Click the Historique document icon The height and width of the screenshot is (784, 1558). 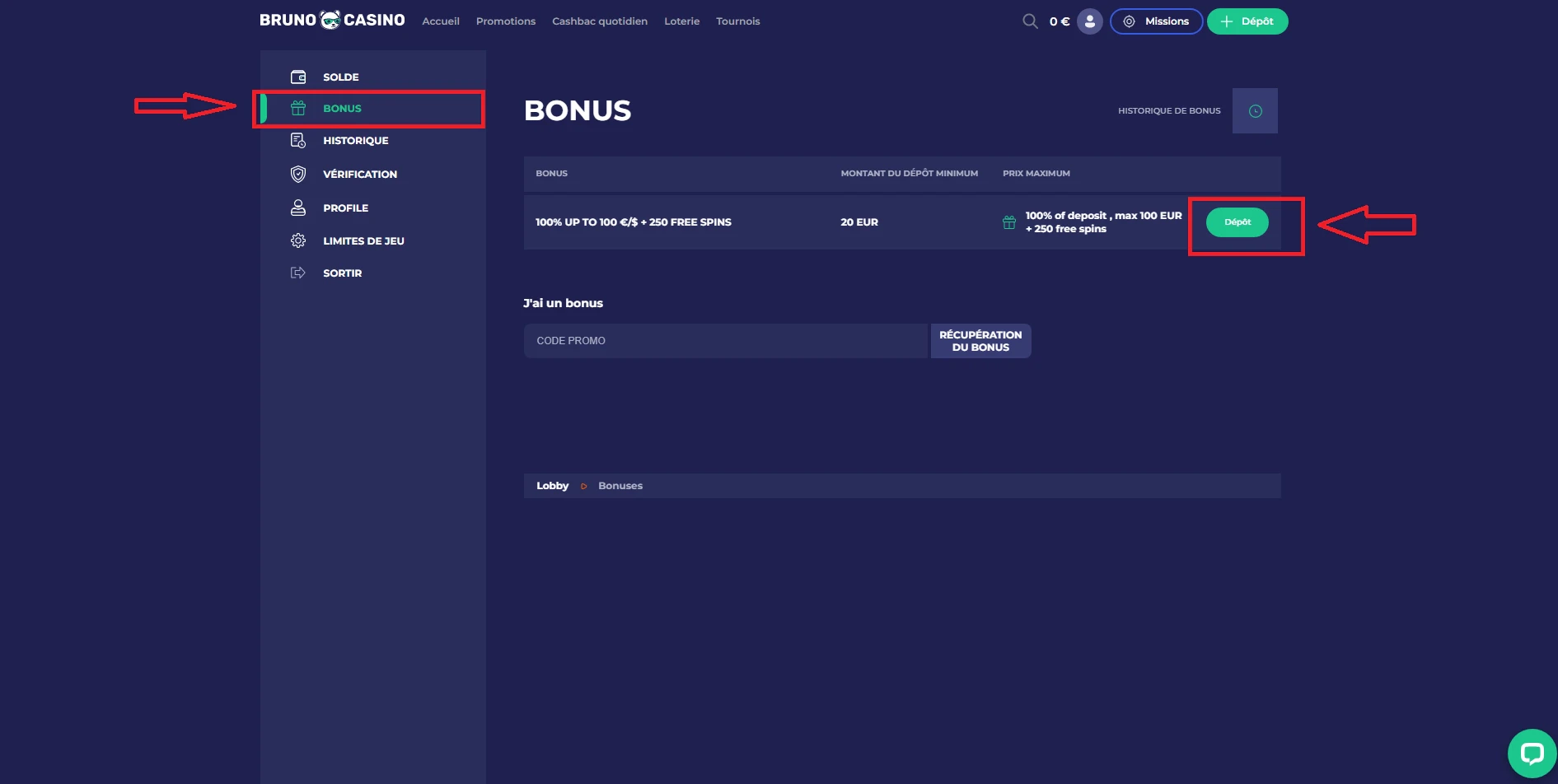coord(298,141)
